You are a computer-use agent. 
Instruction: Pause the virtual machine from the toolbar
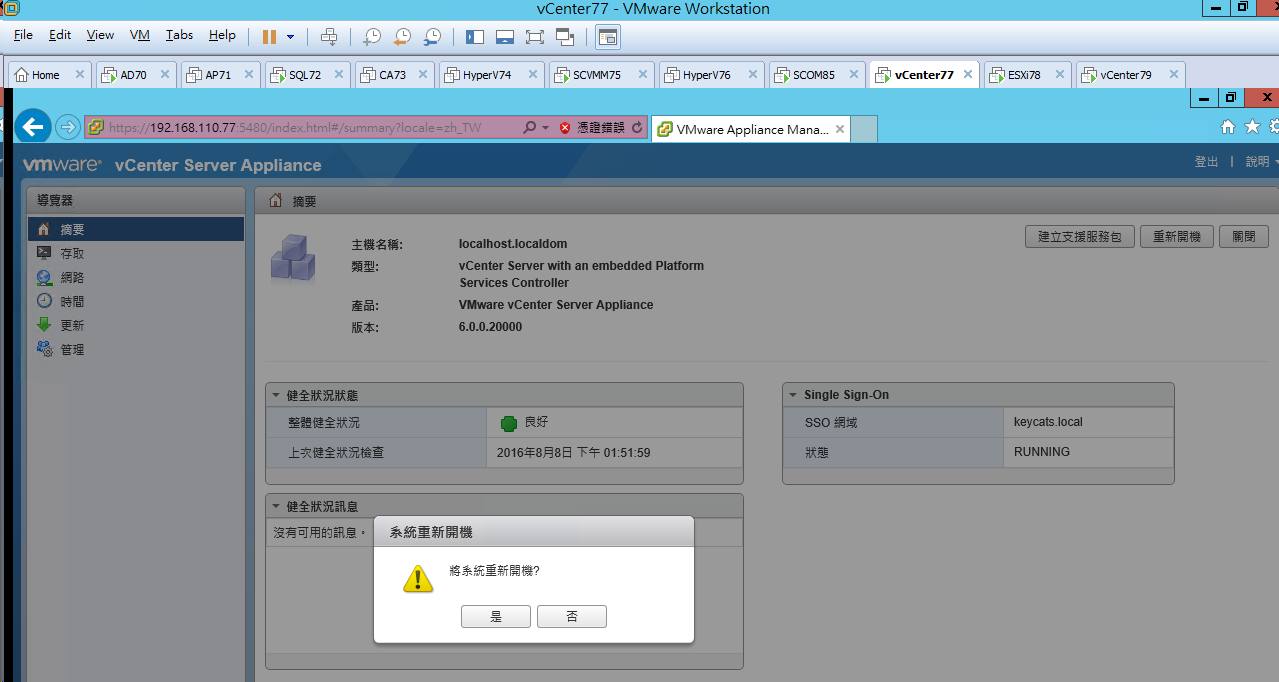click(x=269, y=37)
